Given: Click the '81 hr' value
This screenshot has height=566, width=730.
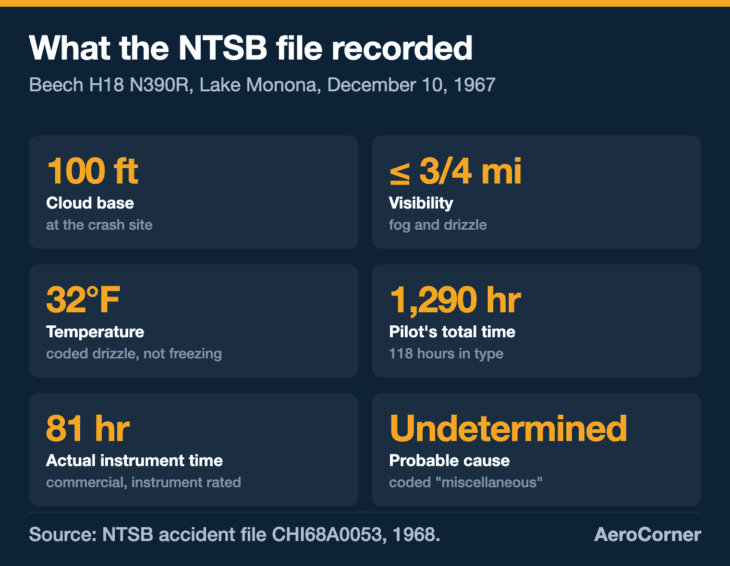Looking at the screenshot, I should click(88, 428).
